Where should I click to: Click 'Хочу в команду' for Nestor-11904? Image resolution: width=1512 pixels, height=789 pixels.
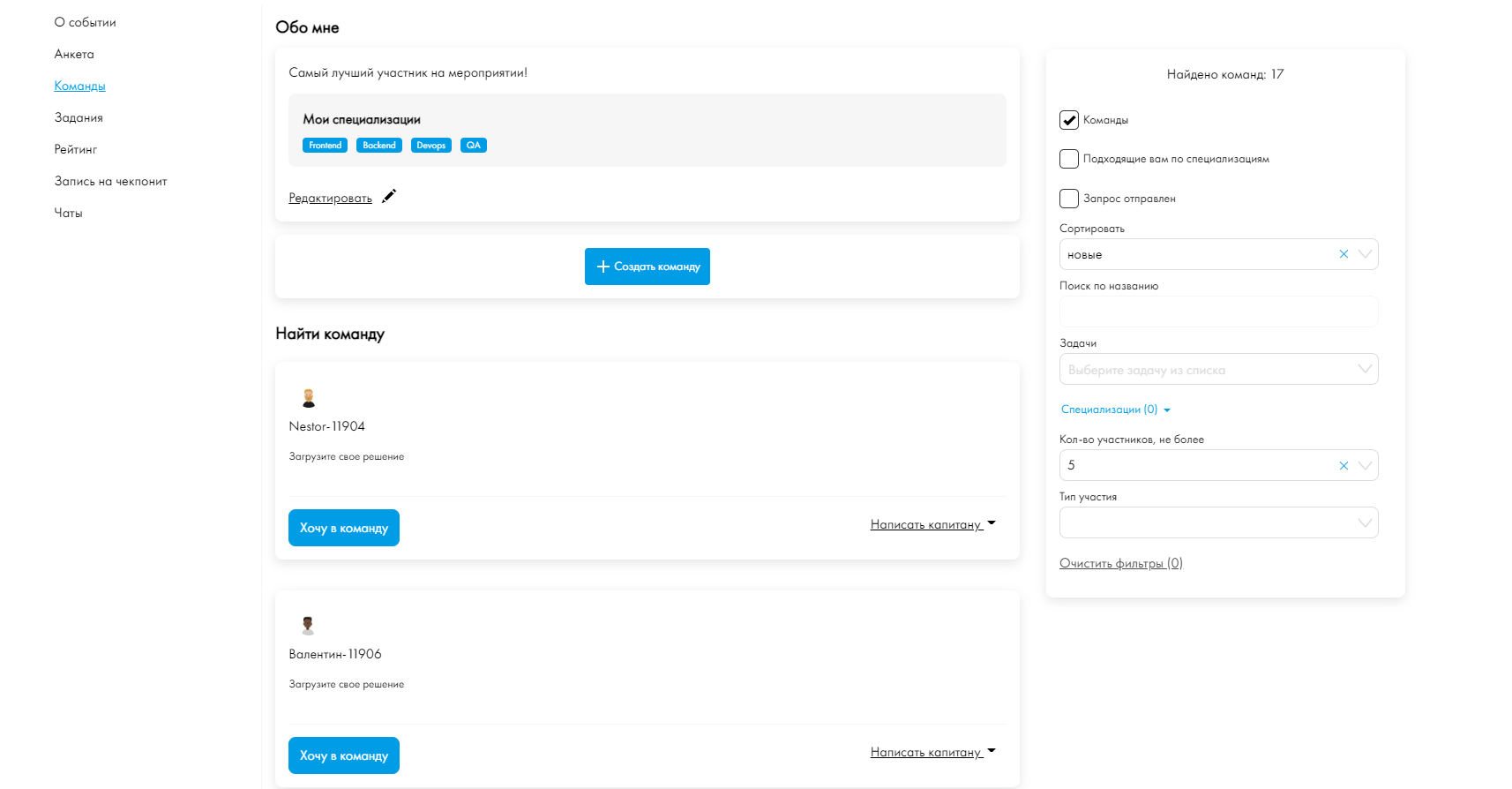344,528
